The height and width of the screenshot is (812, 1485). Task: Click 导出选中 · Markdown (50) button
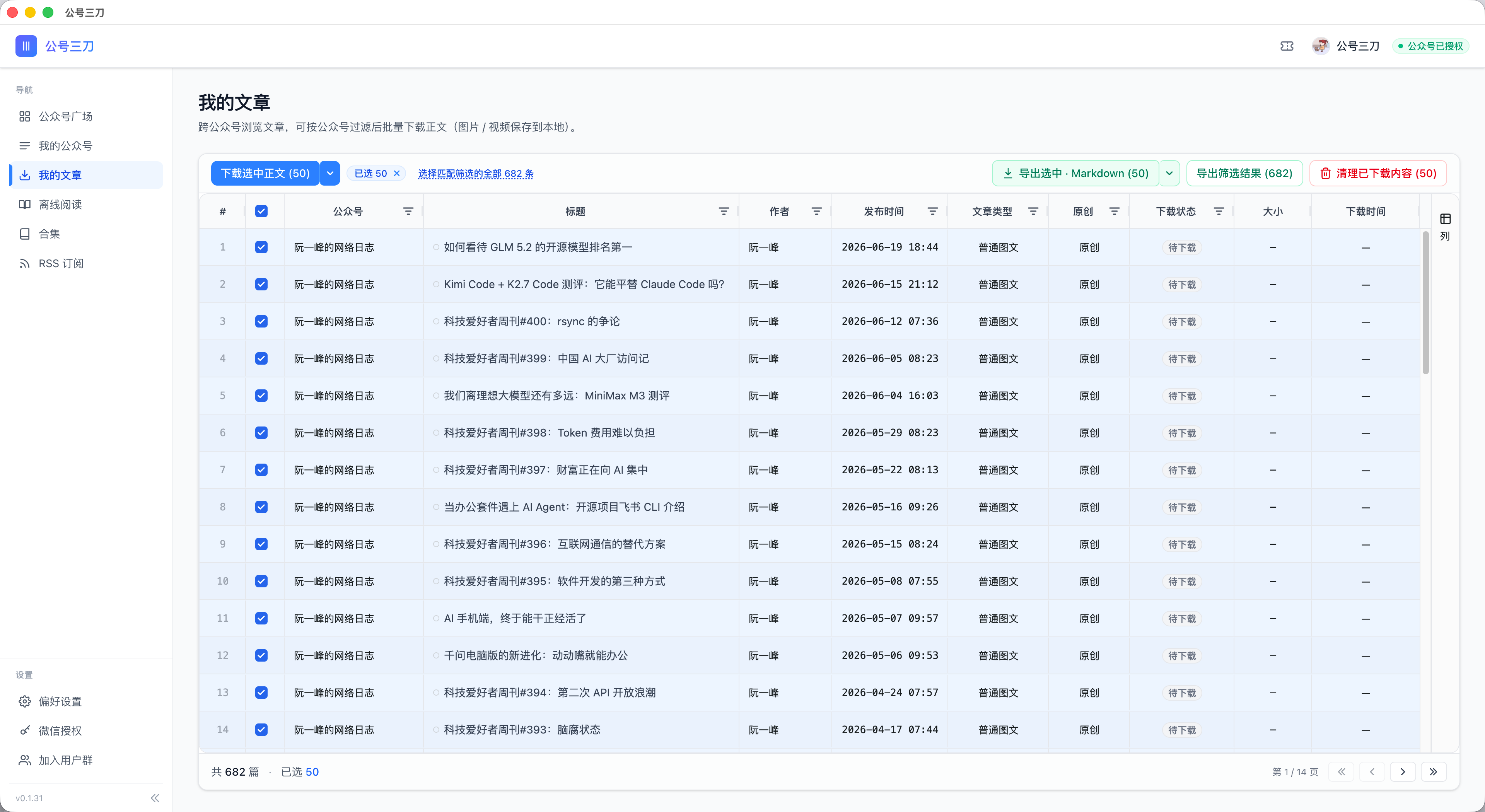1076,174
